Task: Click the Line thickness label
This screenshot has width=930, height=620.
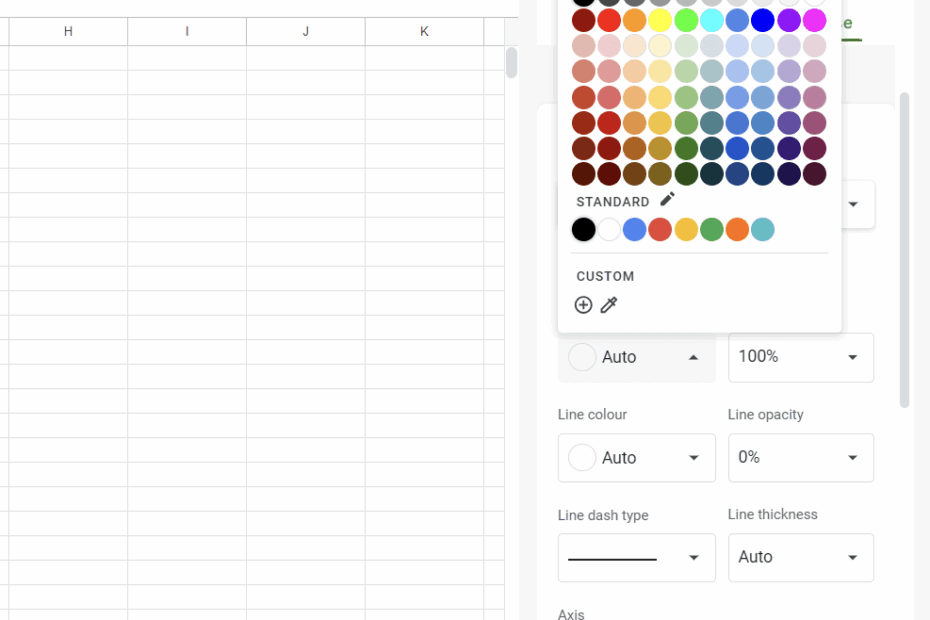Action: [x=772, y=514]
